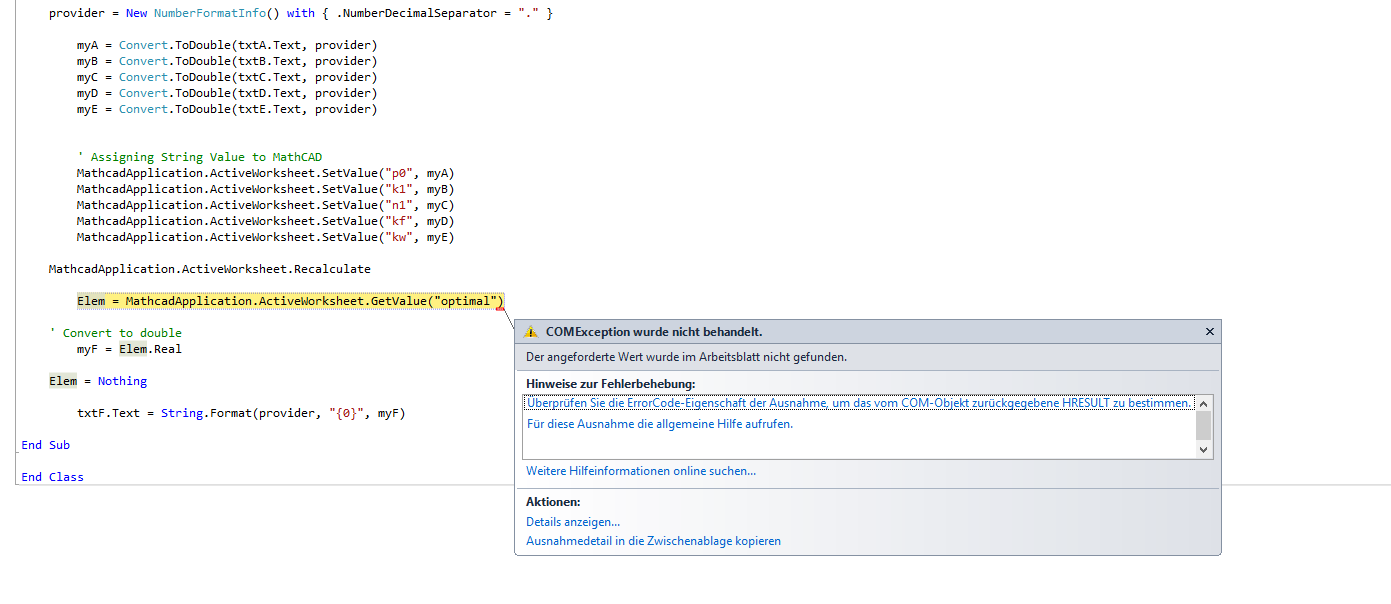Click the 'End Class' statement

[51, 477]
